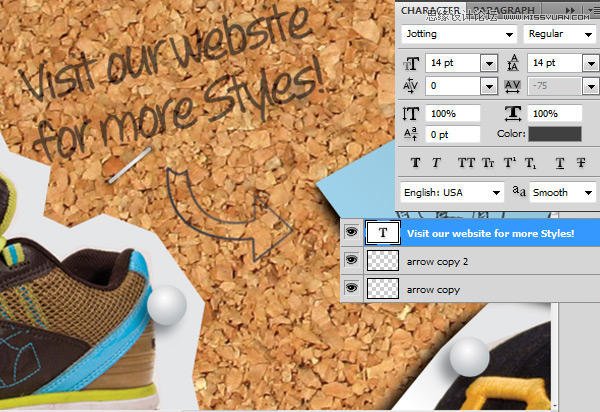Click the tracking icon
Viewport: 600px width, 412px height.
tap(513, 86)
